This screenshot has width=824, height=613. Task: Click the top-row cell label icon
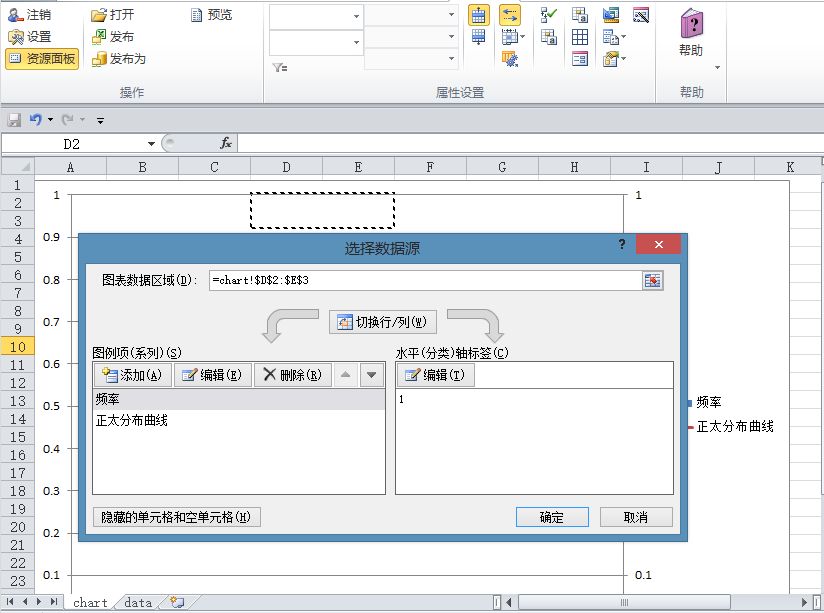coord(580,15)
